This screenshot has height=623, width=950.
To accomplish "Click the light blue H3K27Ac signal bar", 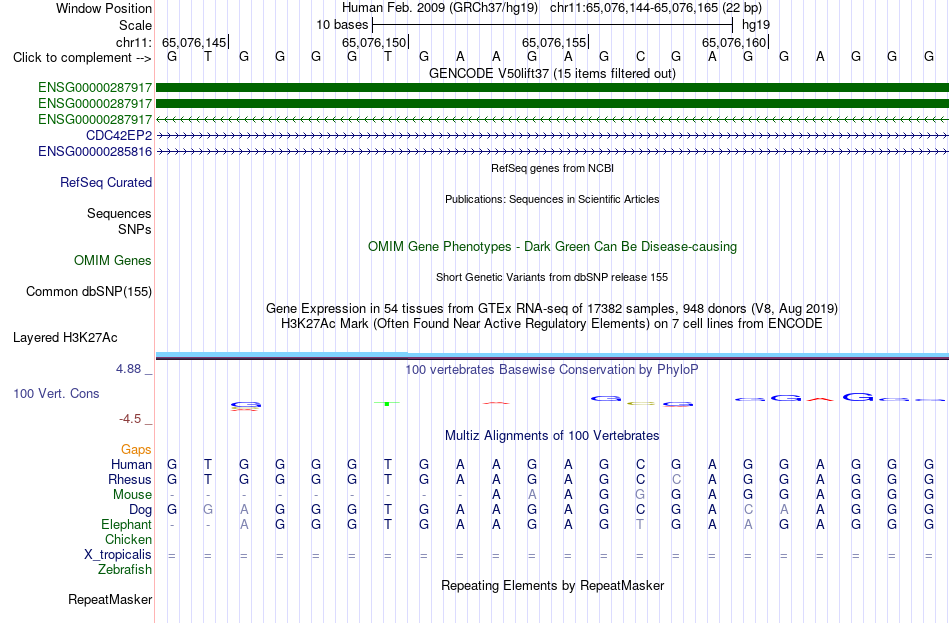I will tap(552, 355).
